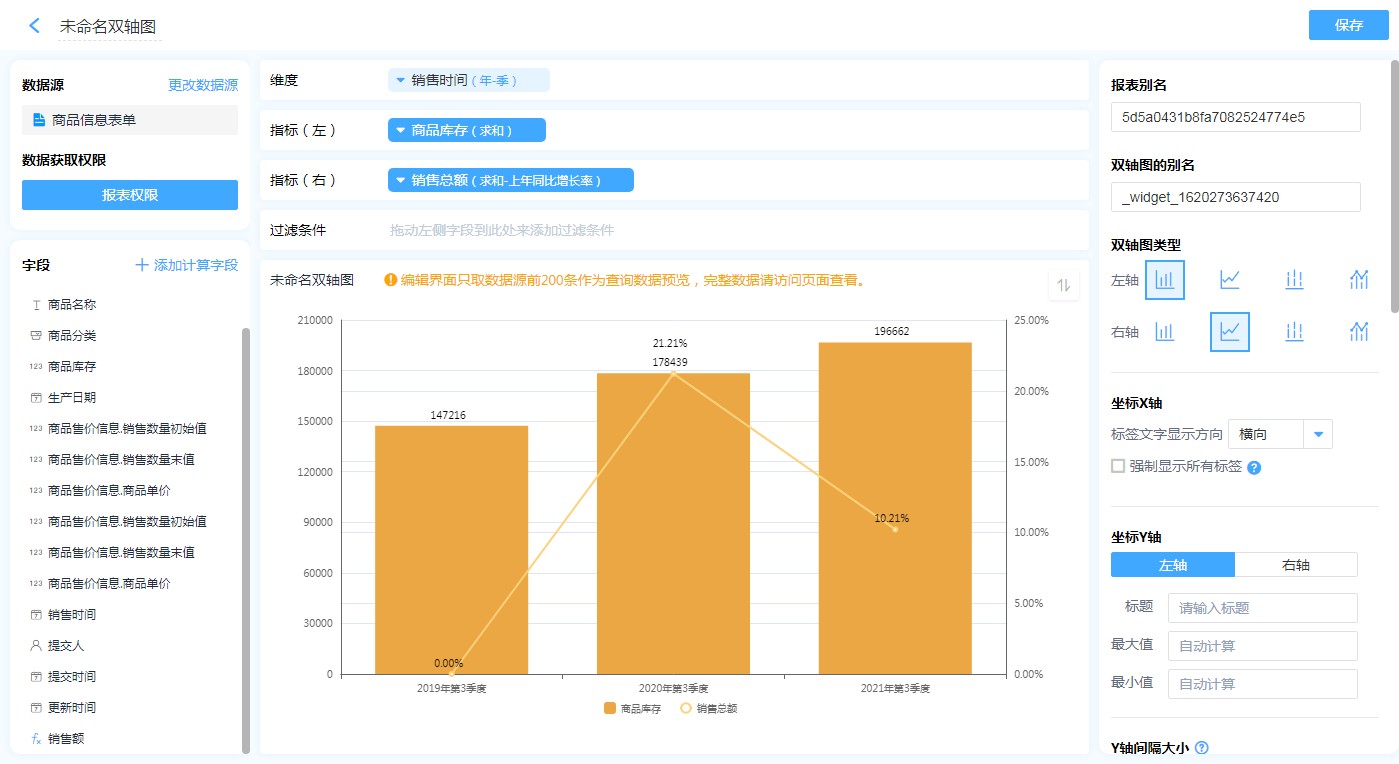Screen dimensions: 1399x764
Task: Click the 更改数据源 link
Action: pyautogui.click(x=202, y=86)
